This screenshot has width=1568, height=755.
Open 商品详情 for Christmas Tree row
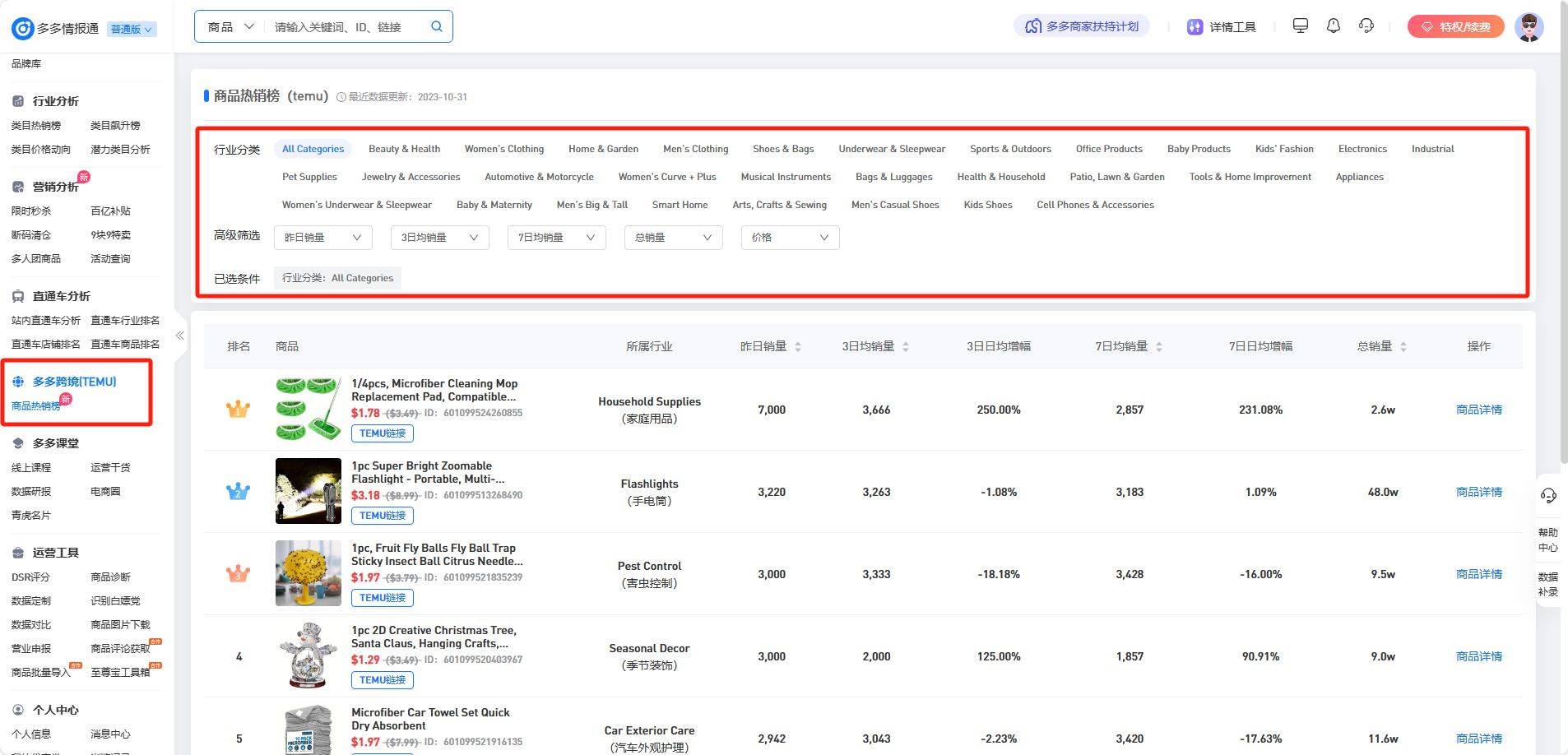tap(1478, 656)
